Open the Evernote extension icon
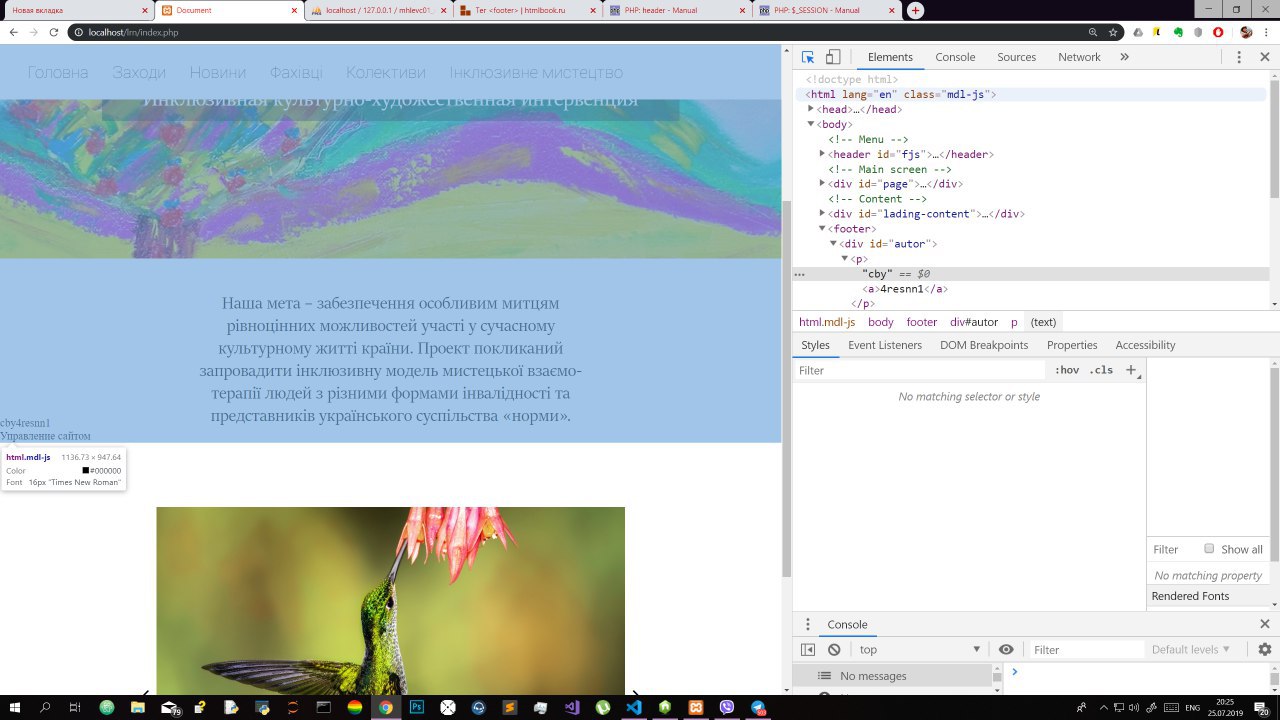 tap(1179, 32)
